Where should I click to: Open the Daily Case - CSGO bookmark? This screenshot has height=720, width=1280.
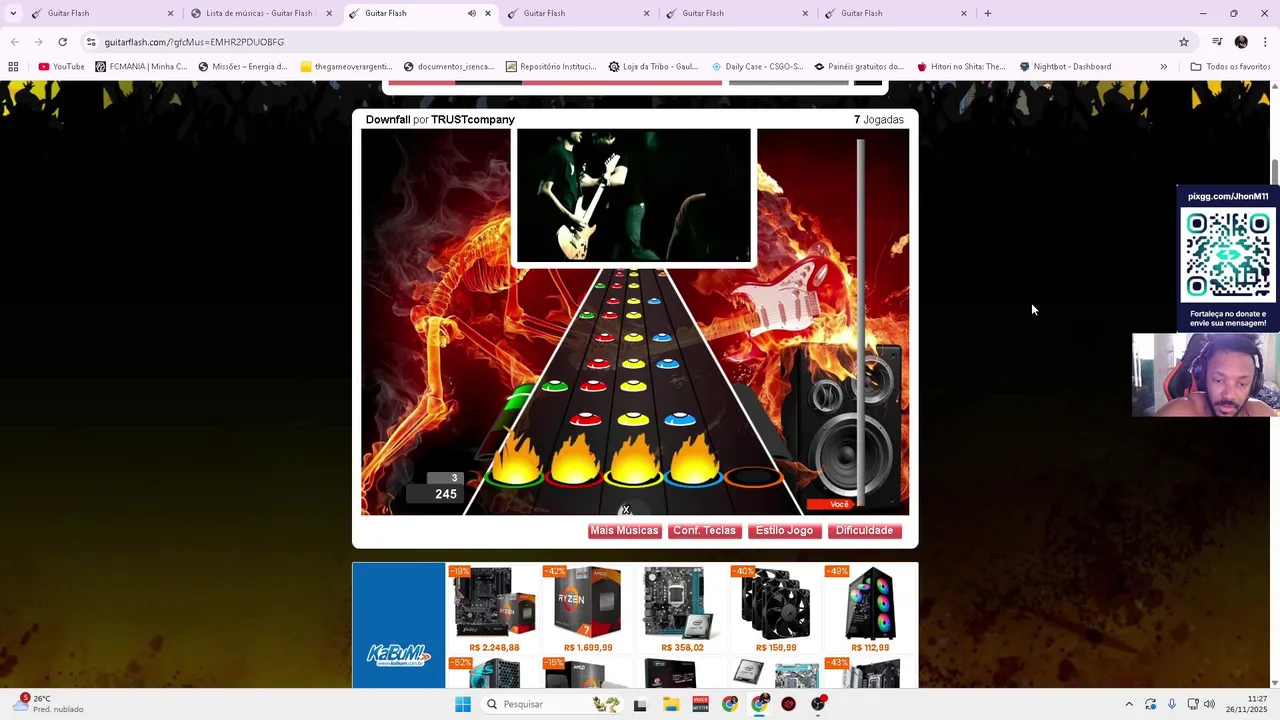756,67
